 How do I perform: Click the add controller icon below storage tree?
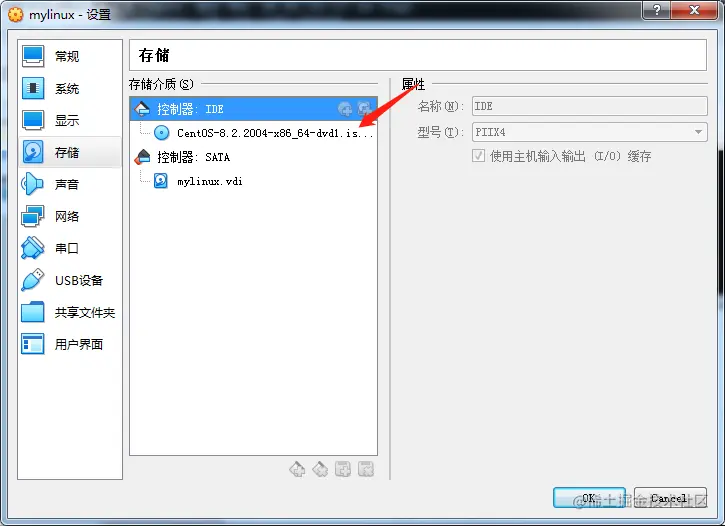pyautogui.click(x=297, y=469)
